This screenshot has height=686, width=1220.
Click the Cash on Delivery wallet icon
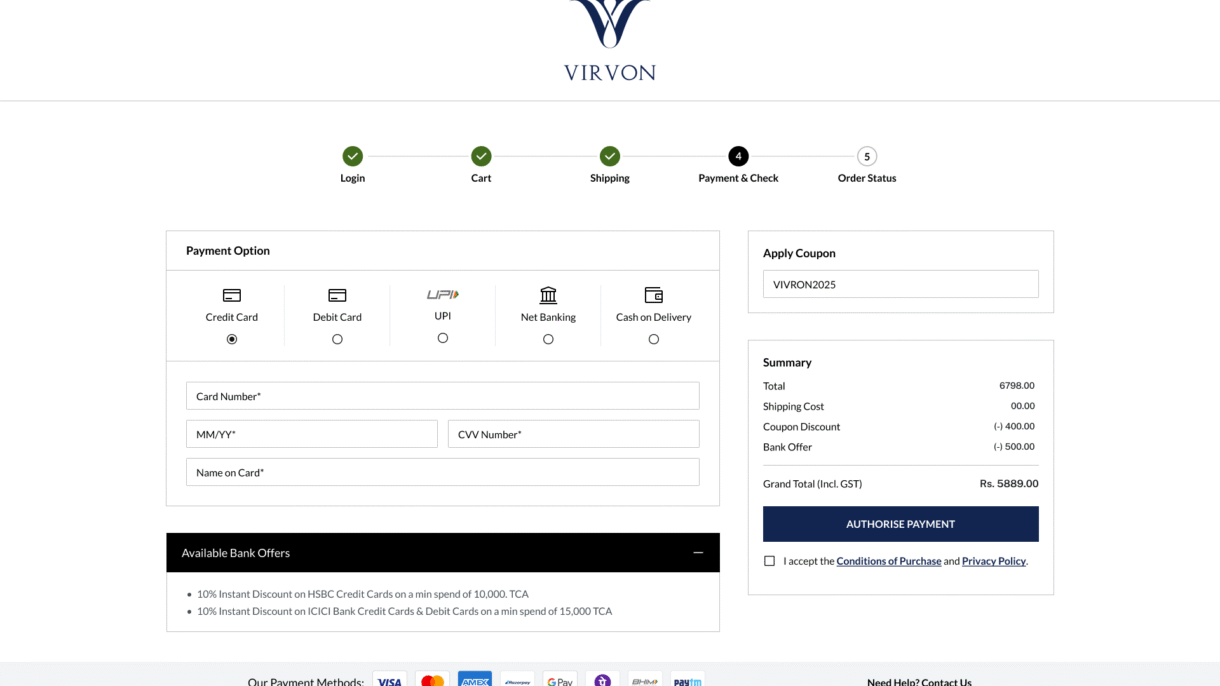coord(653,295)
